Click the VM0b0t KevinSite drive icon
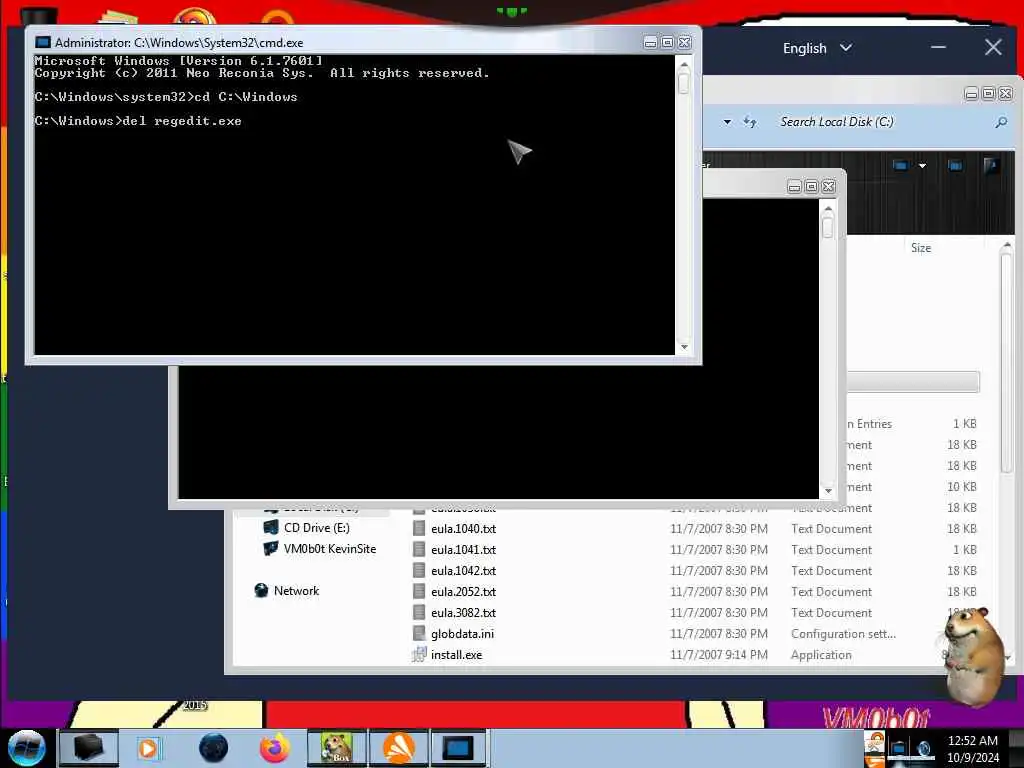Viewport: 1024px width, 768px height. (270, 549)
